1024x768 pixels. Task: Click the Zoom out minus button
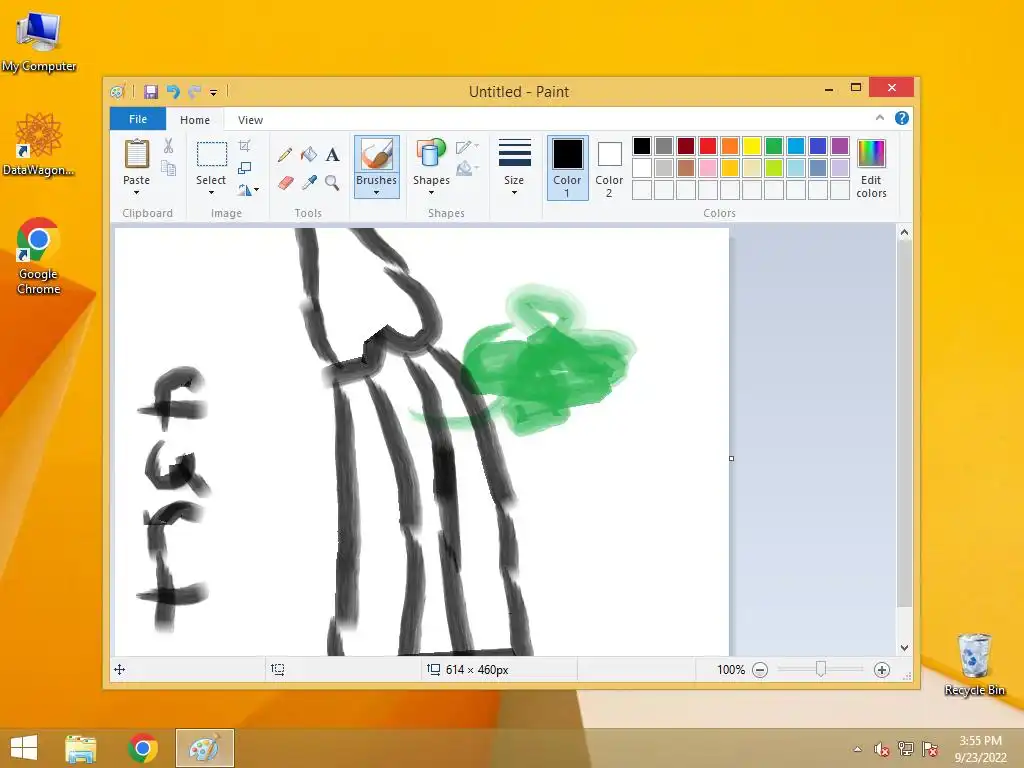(760, 669)
